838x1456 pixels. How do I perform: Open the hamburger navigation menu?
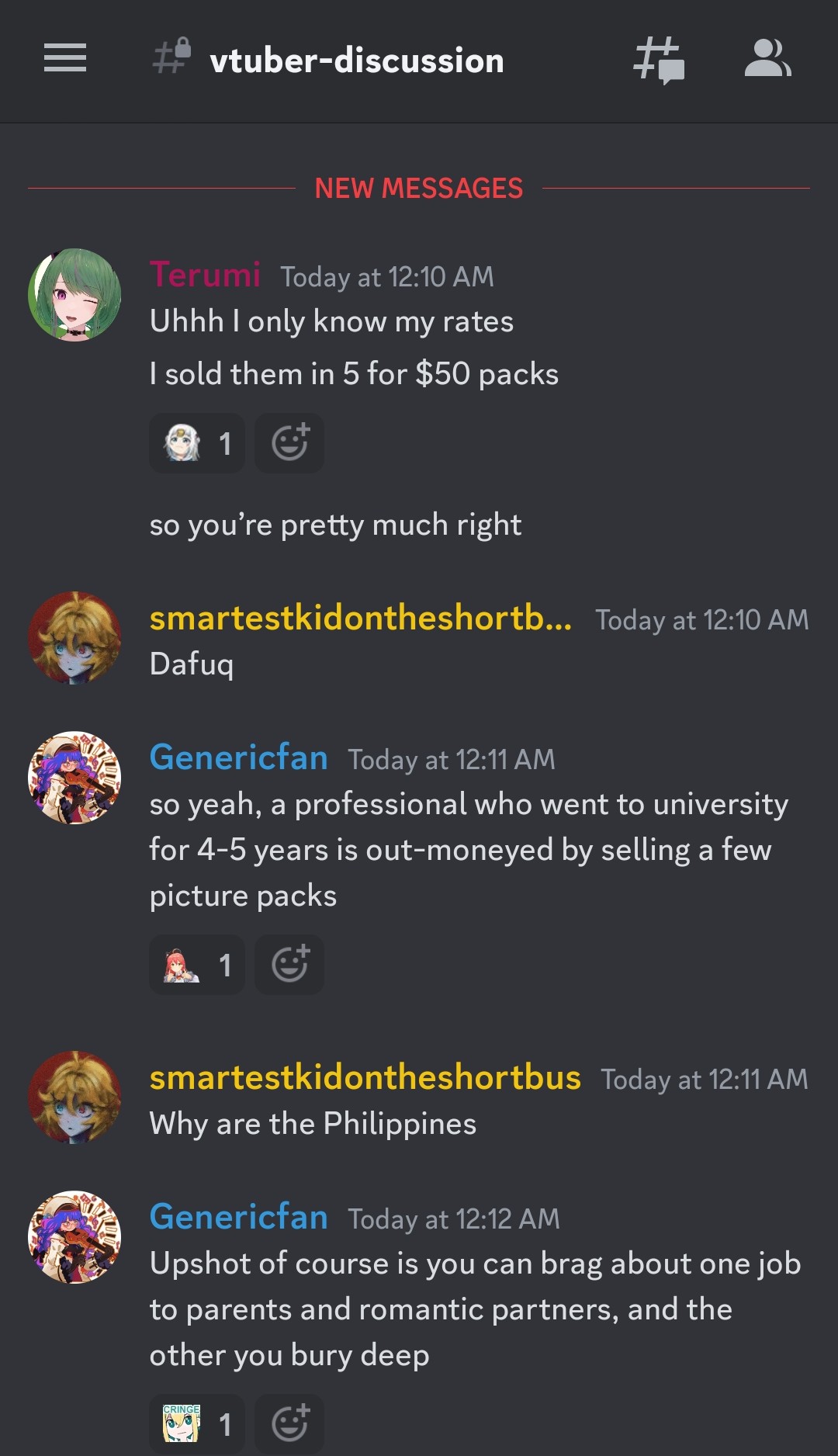coord(65,58)
